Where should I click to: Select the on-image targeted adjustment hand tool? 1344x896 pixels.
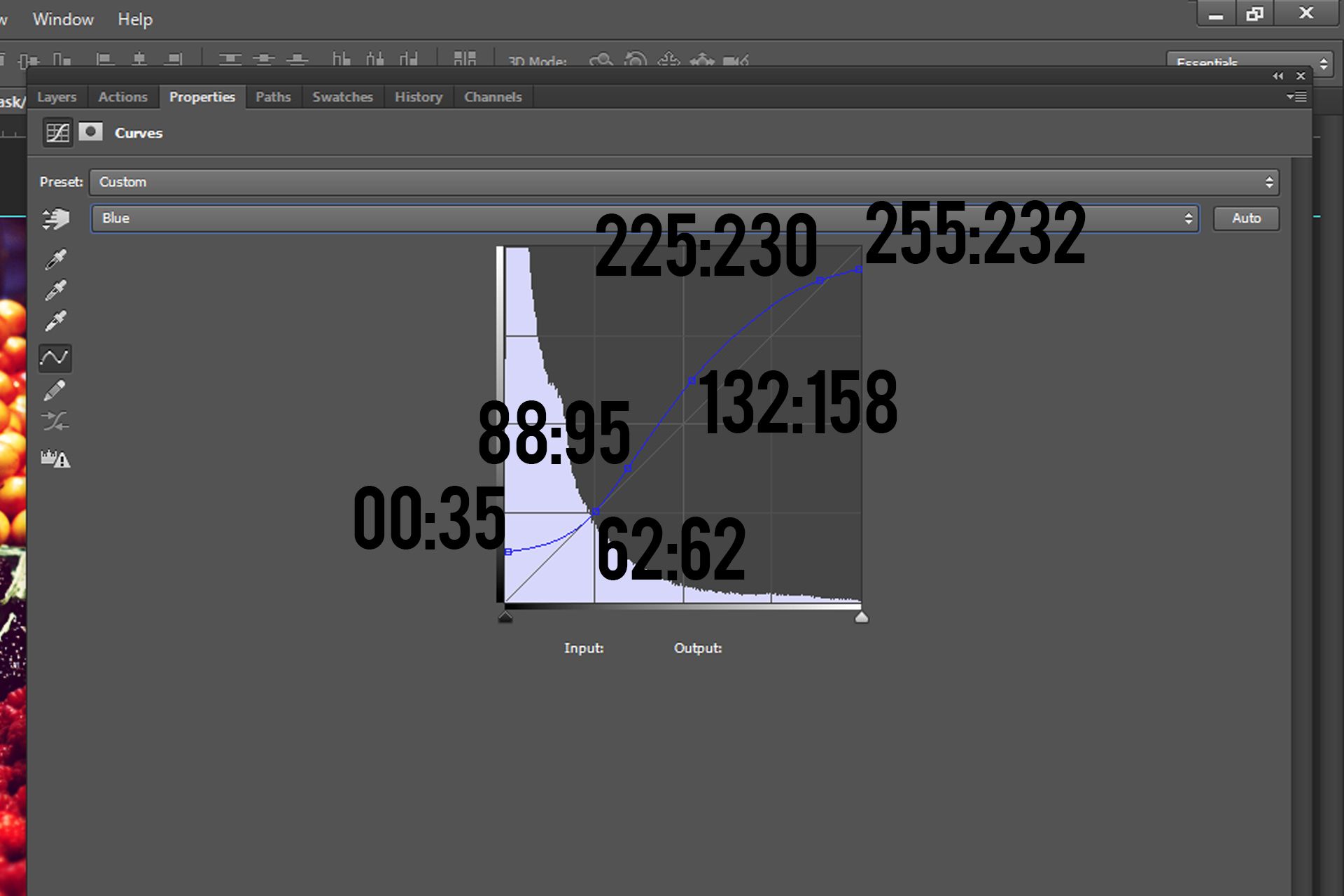[x=55, y=219]
